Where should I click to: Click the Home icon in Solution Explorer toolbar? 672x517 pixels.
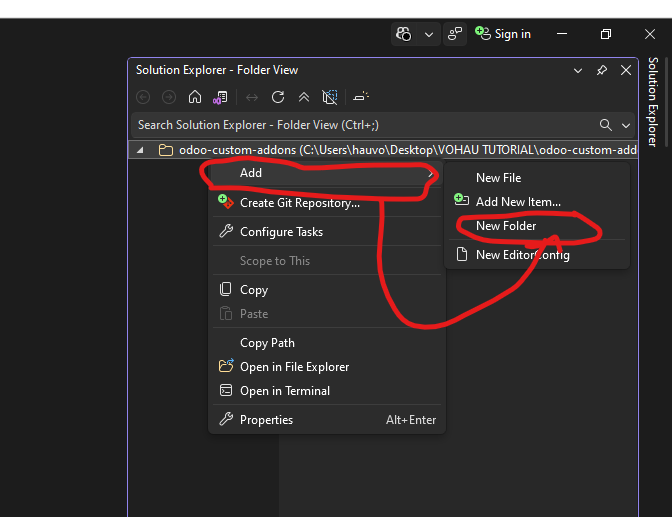(x=195, y=97)
